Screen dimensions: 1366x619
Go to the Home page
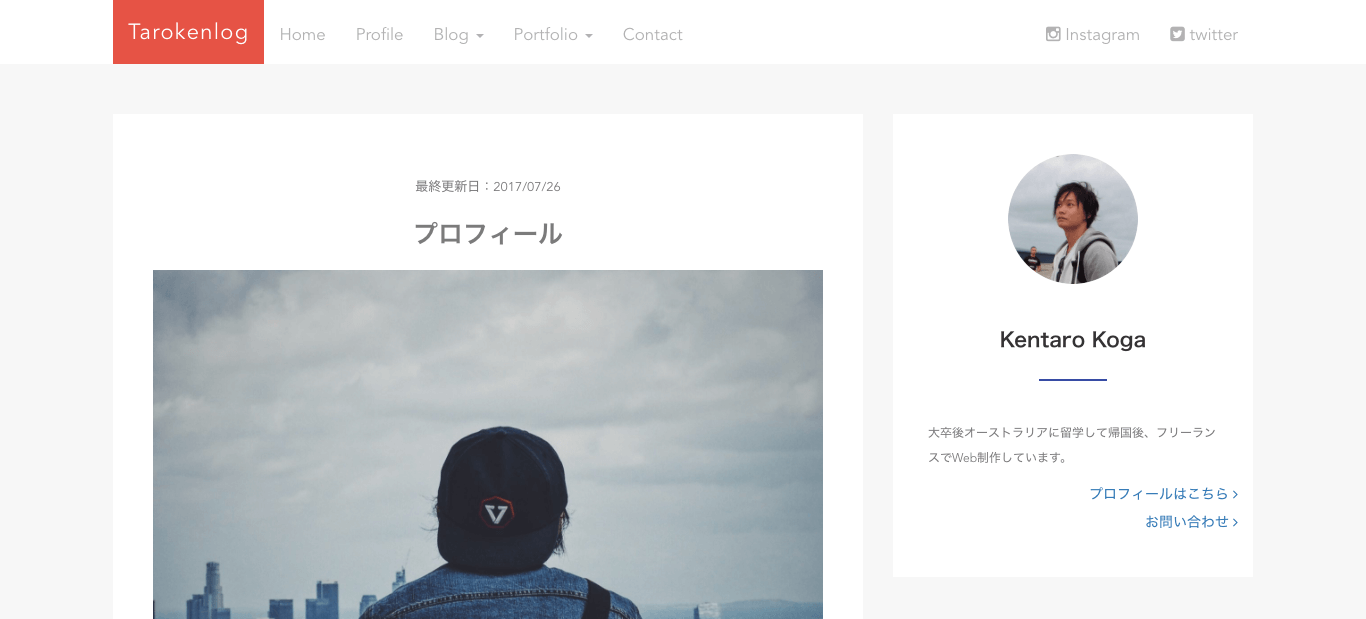pyautogui.click(x=303, y=34)
